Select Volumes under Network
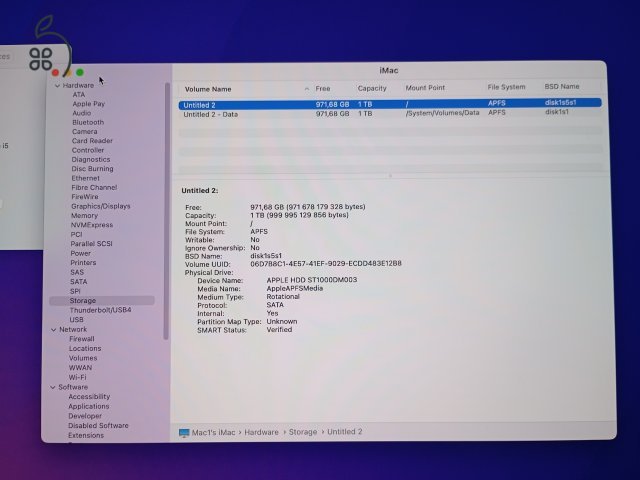640x480 pixels. [x=83, y=358]
